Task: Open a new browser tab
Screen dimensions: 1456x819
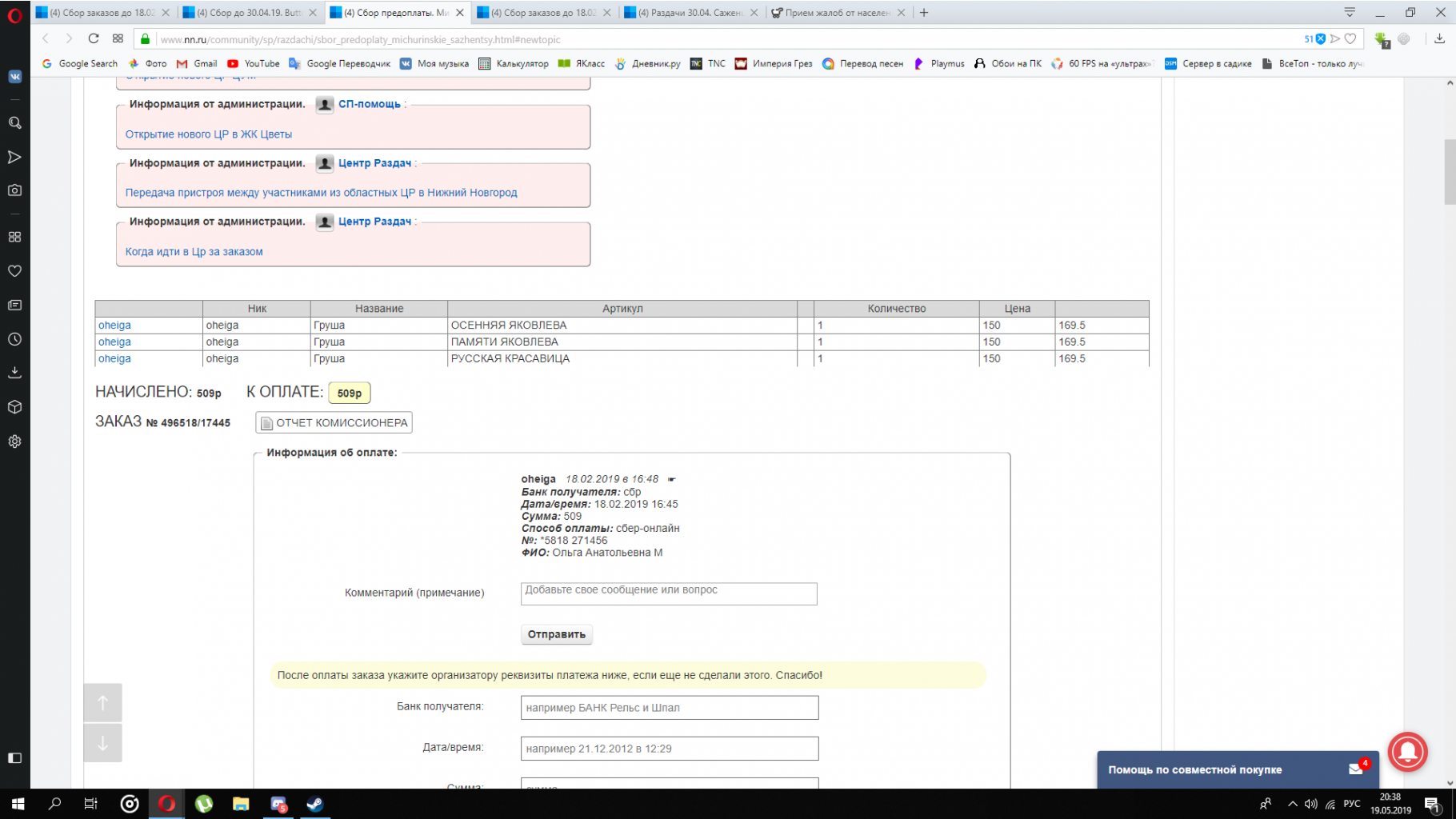Action: pyautogui.click(x=924, y=12)
